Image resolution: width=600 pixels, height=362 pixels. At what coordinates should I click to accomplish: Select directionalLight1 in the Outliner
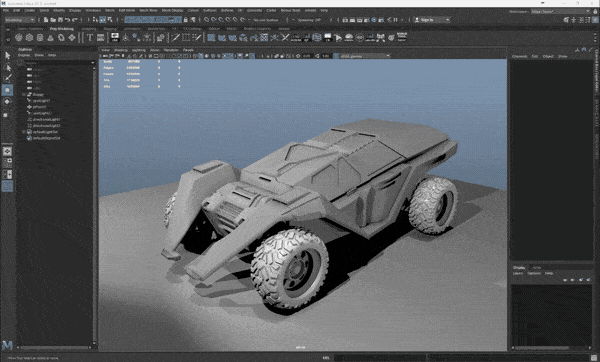(x=46, y=119)
